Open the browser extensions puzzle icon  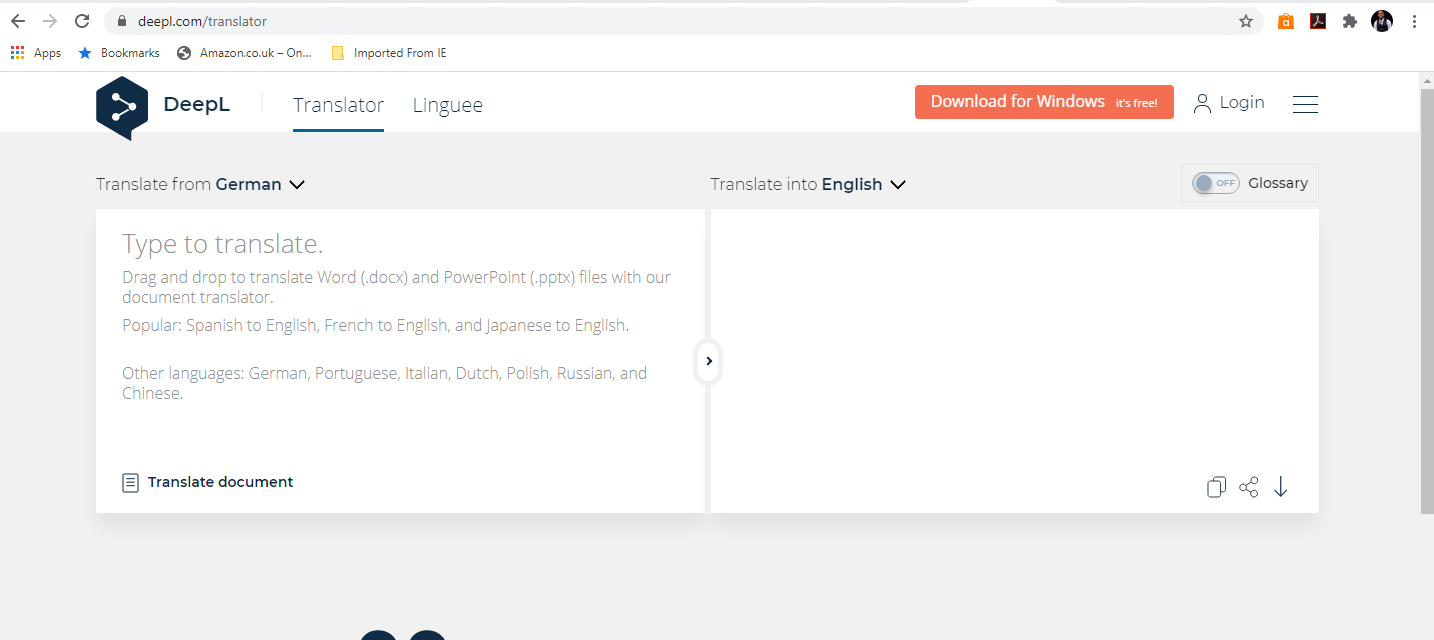(x=1350, y=21)
